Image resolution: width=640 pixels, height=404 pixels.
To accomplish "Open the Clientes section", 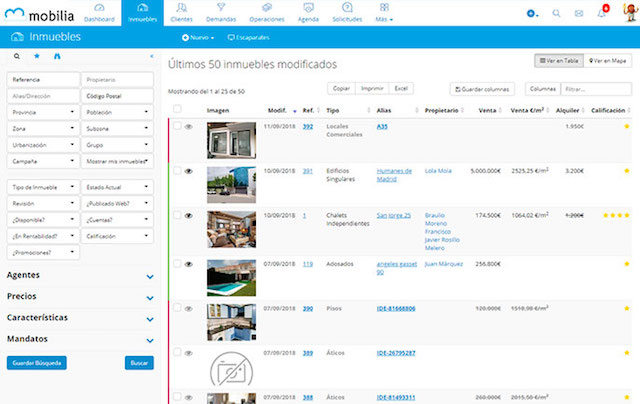I will [182, 13].
